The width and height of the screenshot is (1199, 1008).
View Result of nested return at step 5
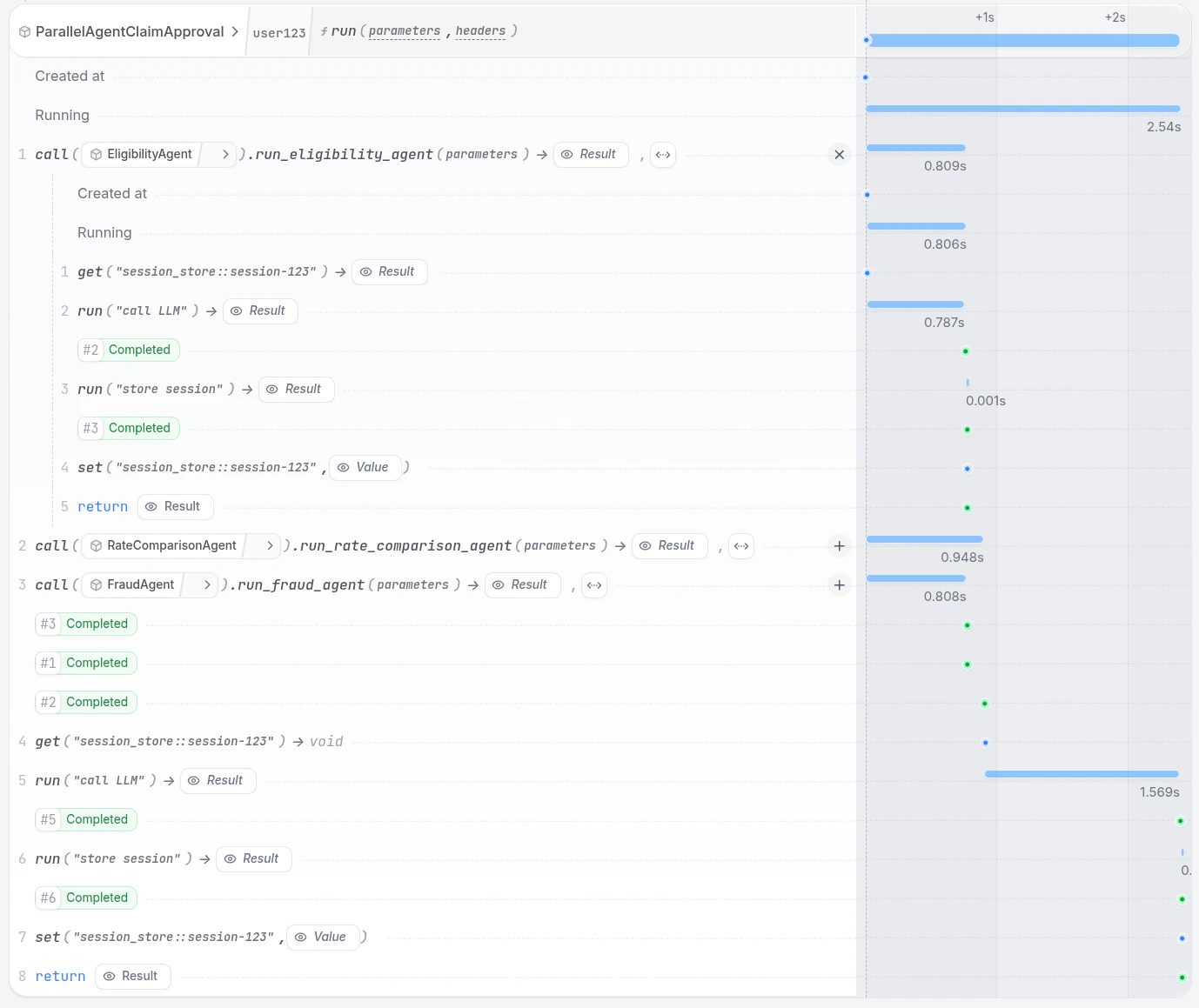pos(175,506)
